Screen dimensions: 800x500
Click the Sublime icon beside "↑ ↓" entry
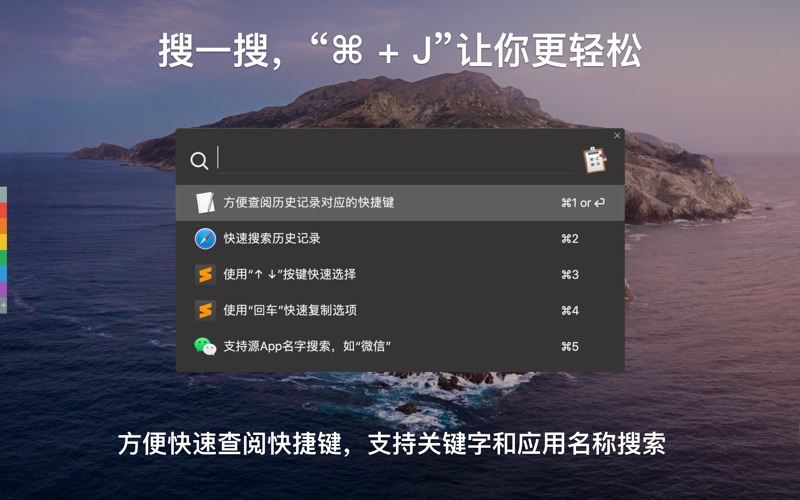[205, 274]
